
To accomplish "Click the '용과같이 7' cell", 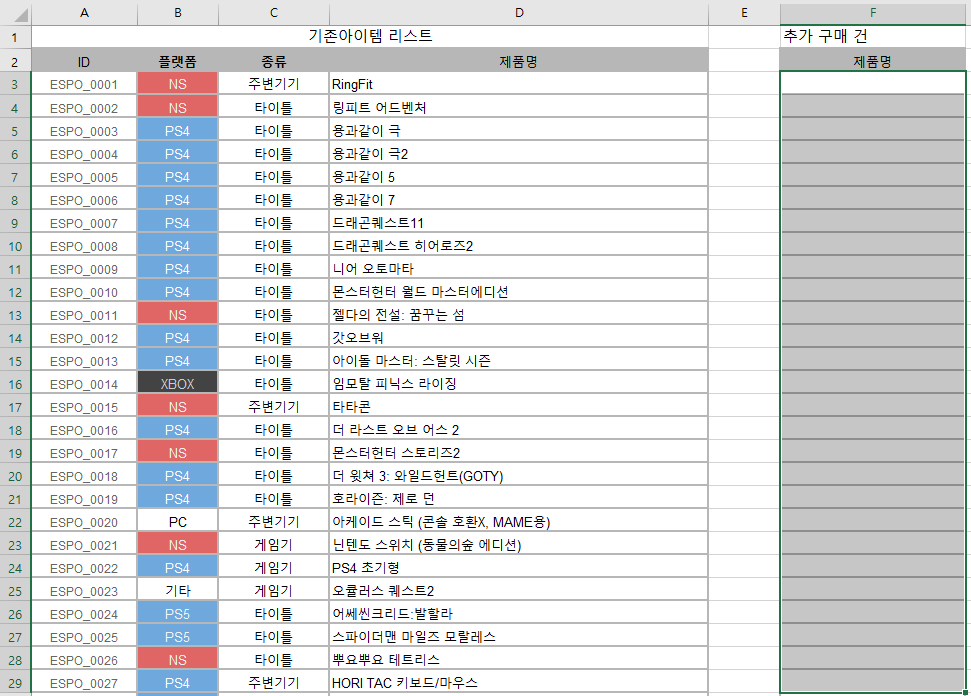I will [x=519, y=200].
